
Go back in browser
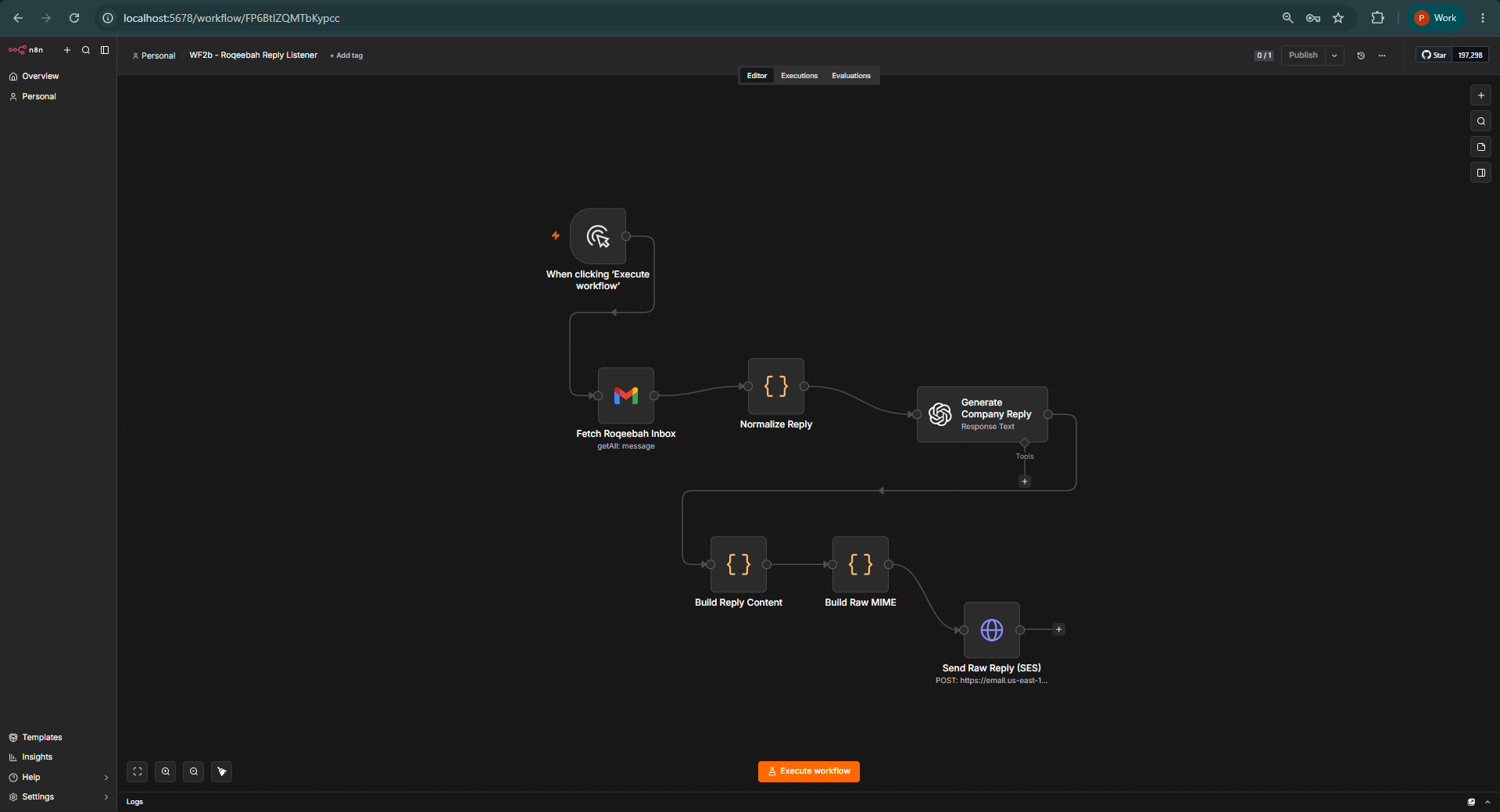[x=18, y=18]
